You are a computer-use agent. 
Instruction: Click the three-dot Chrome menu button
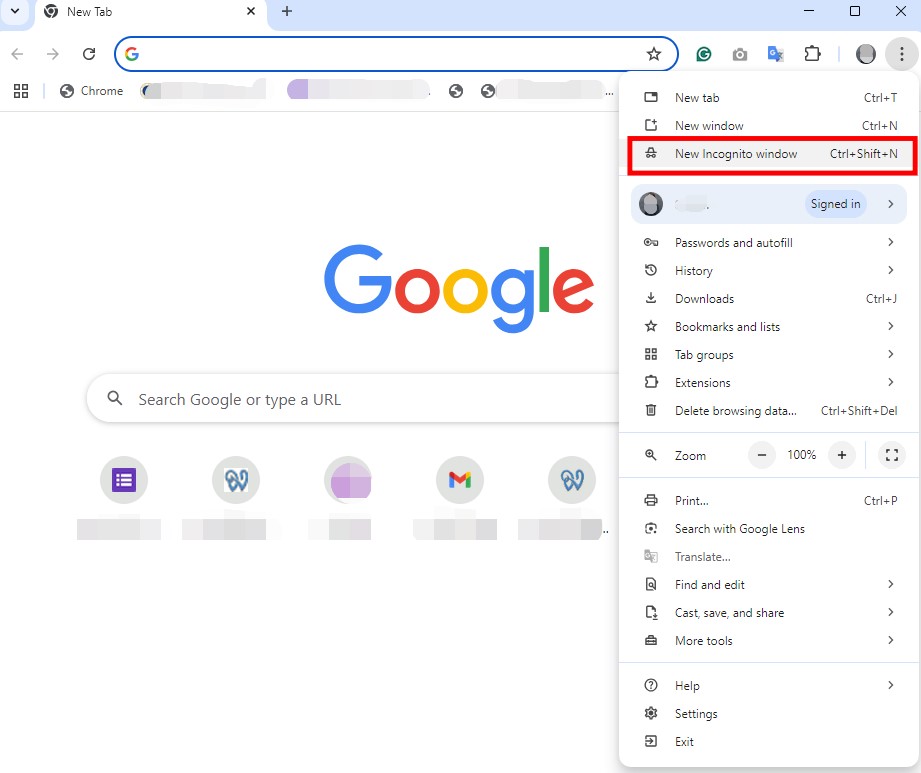tap(901, 54)
